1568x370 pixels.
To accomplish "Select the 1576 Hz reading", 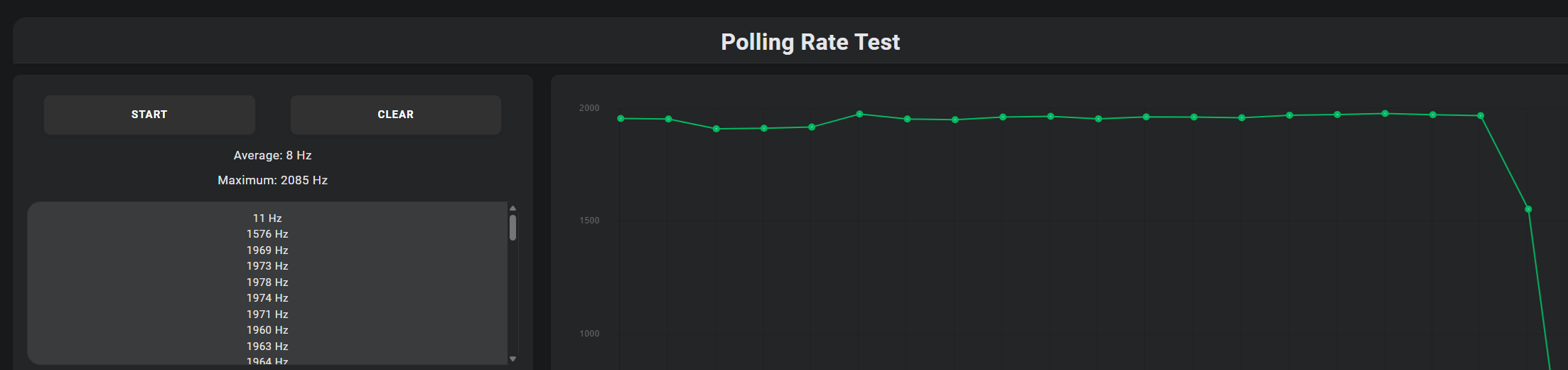I will pyautogui.click(x=267, y=234).
